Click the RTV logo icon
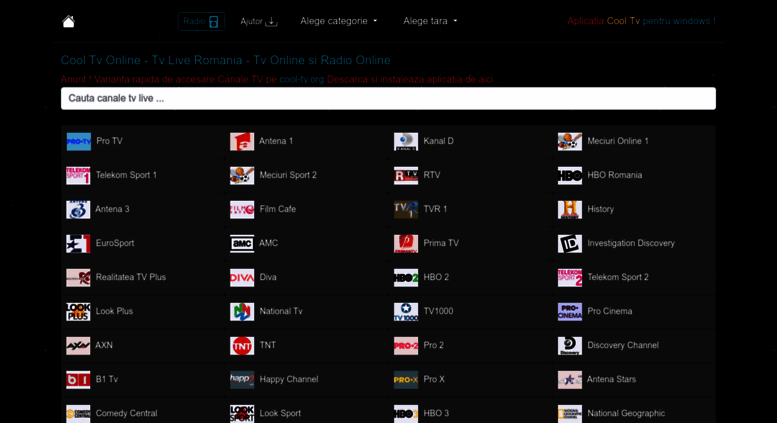 [406, 175]
